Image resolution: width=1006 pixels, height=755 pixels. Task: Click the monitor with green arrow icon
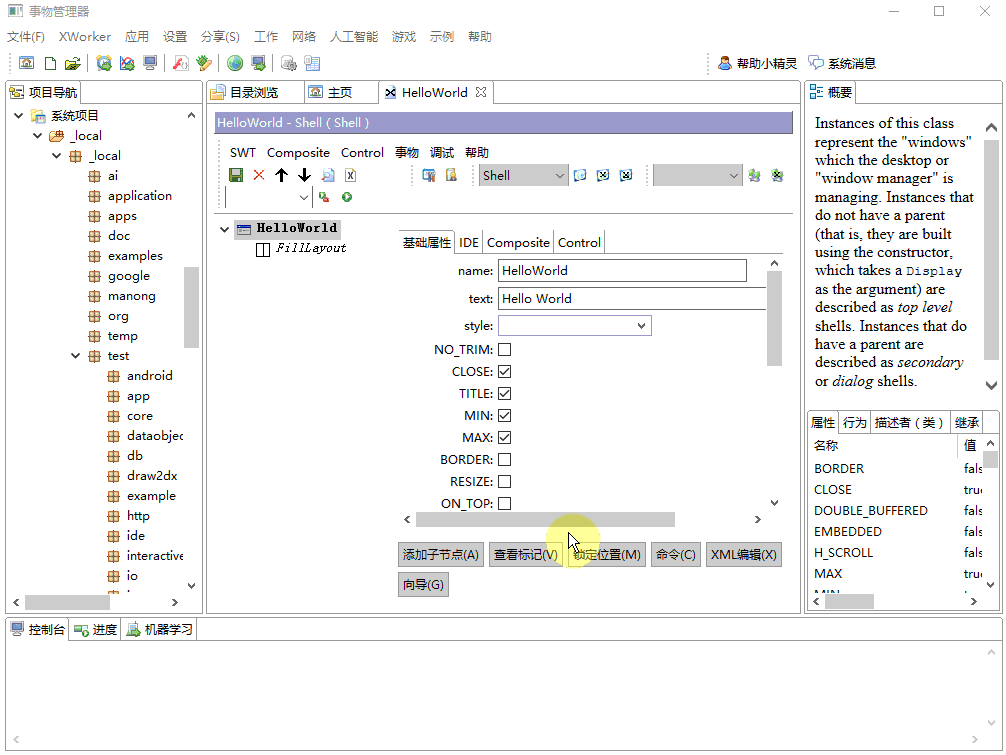click(x=258, y=63)
